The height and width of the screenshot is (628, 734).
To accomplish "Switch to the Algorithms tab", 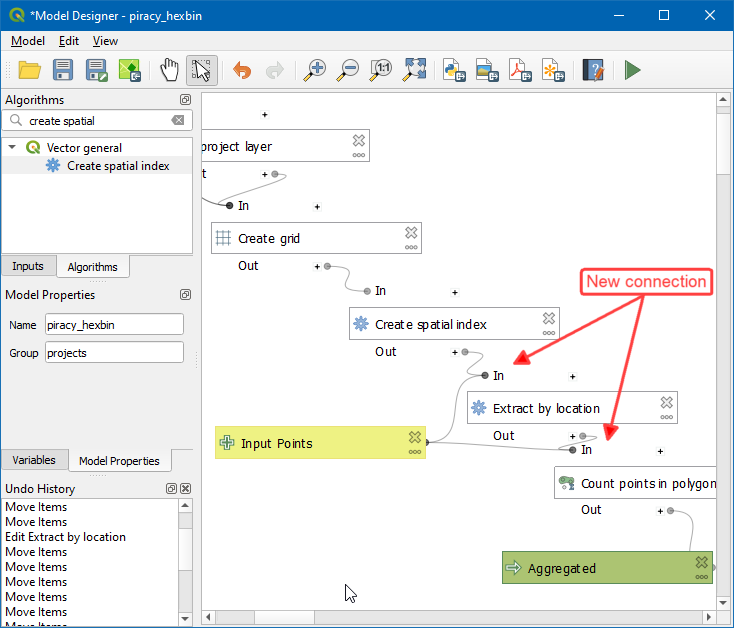I will click(93, 267).
